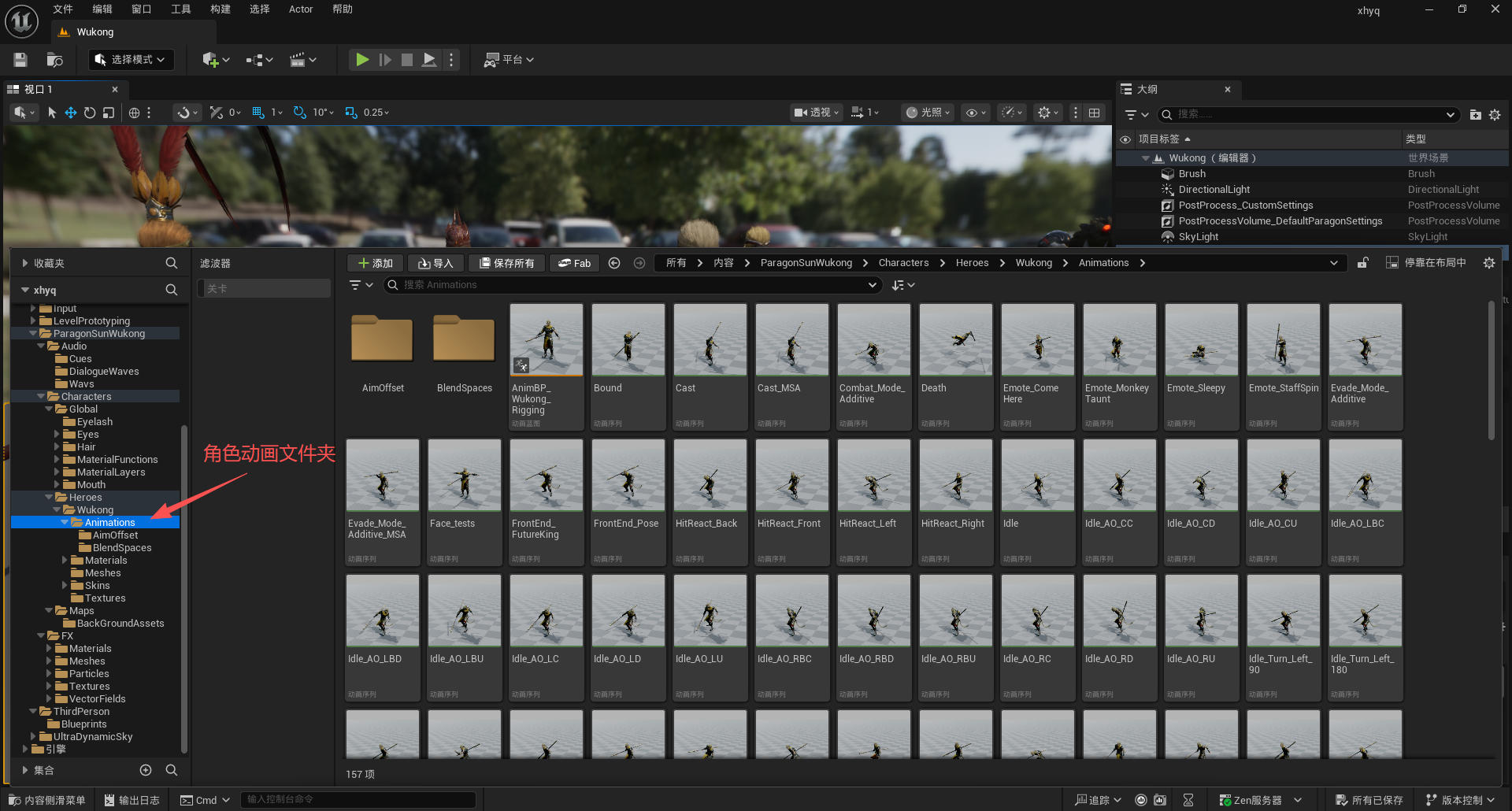This screenshot has height=811, width=1512.
Task: Open the viewport layout grid icon
Action: coord(1095,113)
